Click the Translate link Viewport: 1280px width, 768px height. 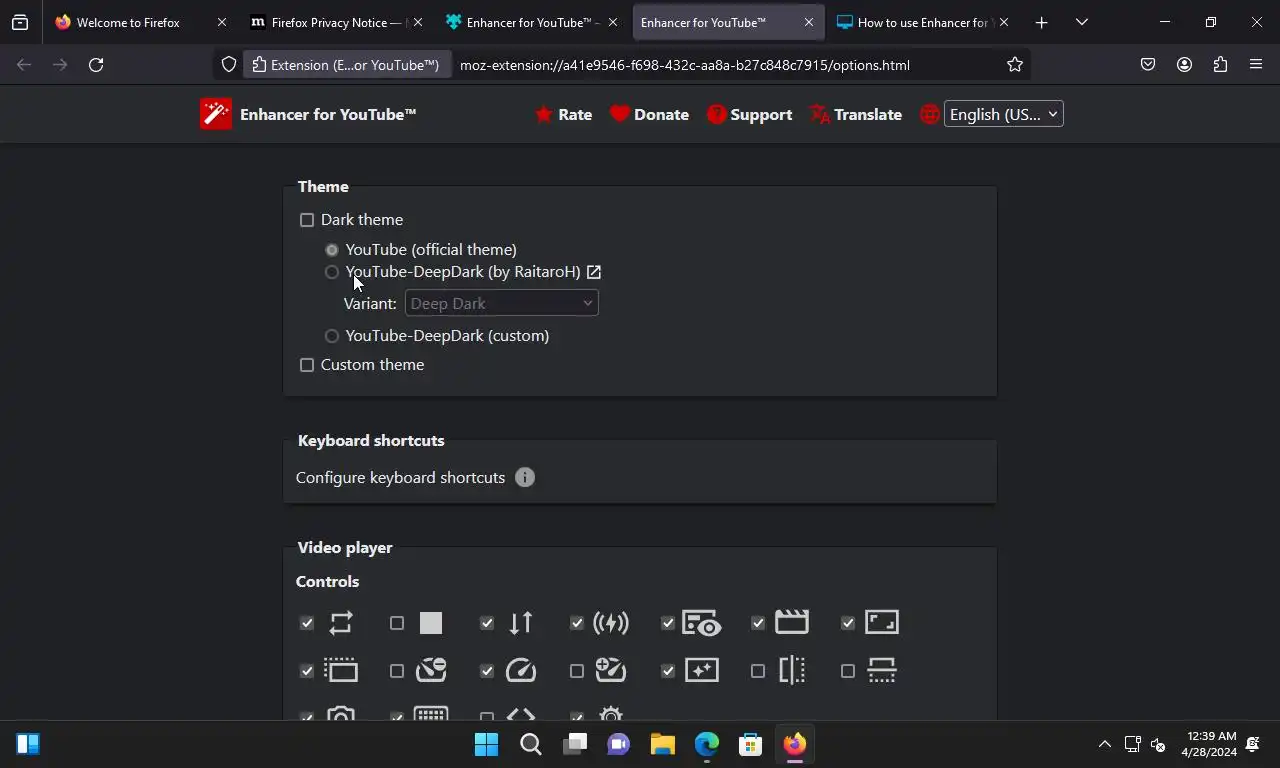click(x=856, y=114)
